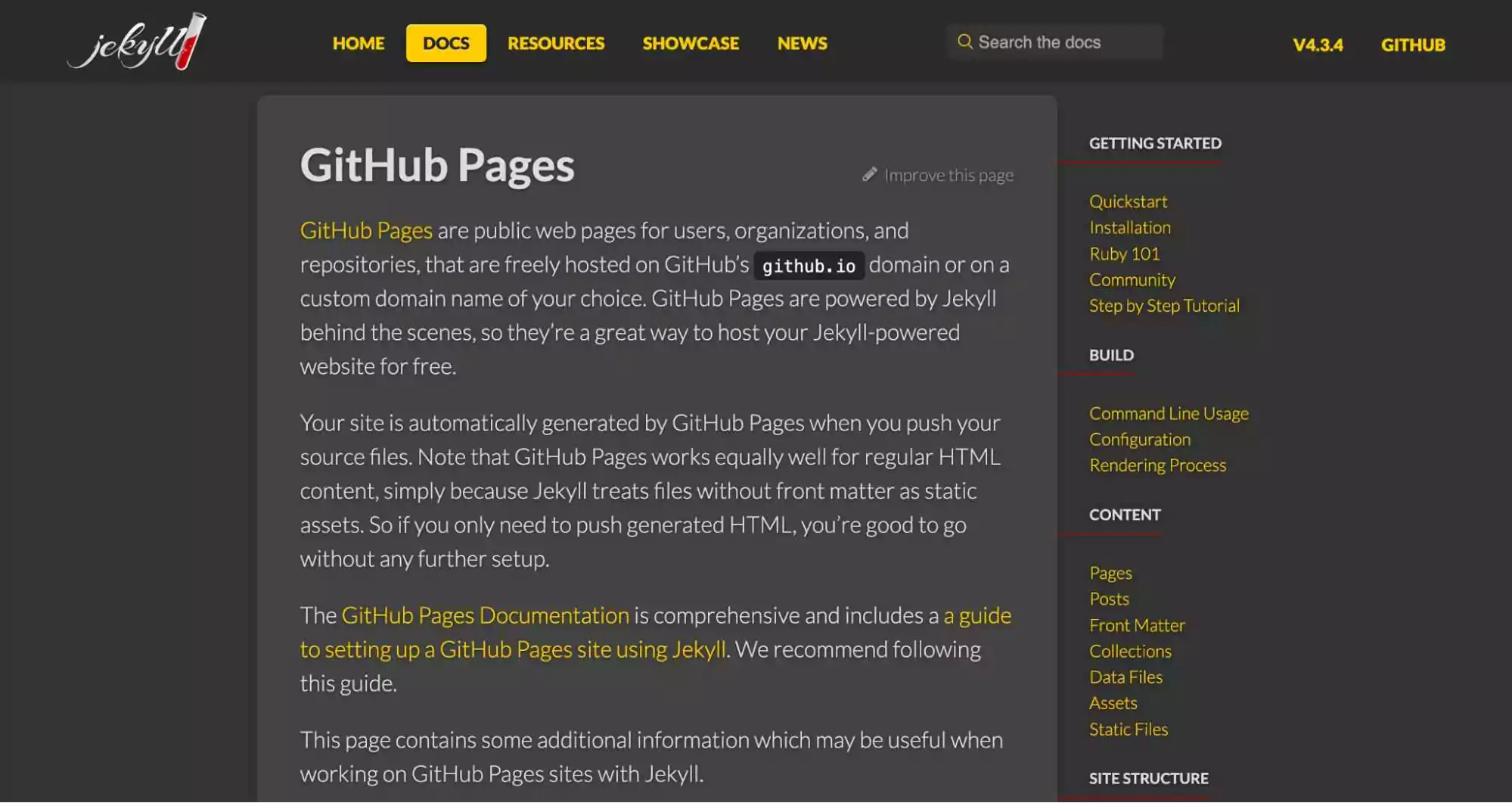The image size is (1512, 803).
Task: Go to Configuration docs
Action: 1139,439
